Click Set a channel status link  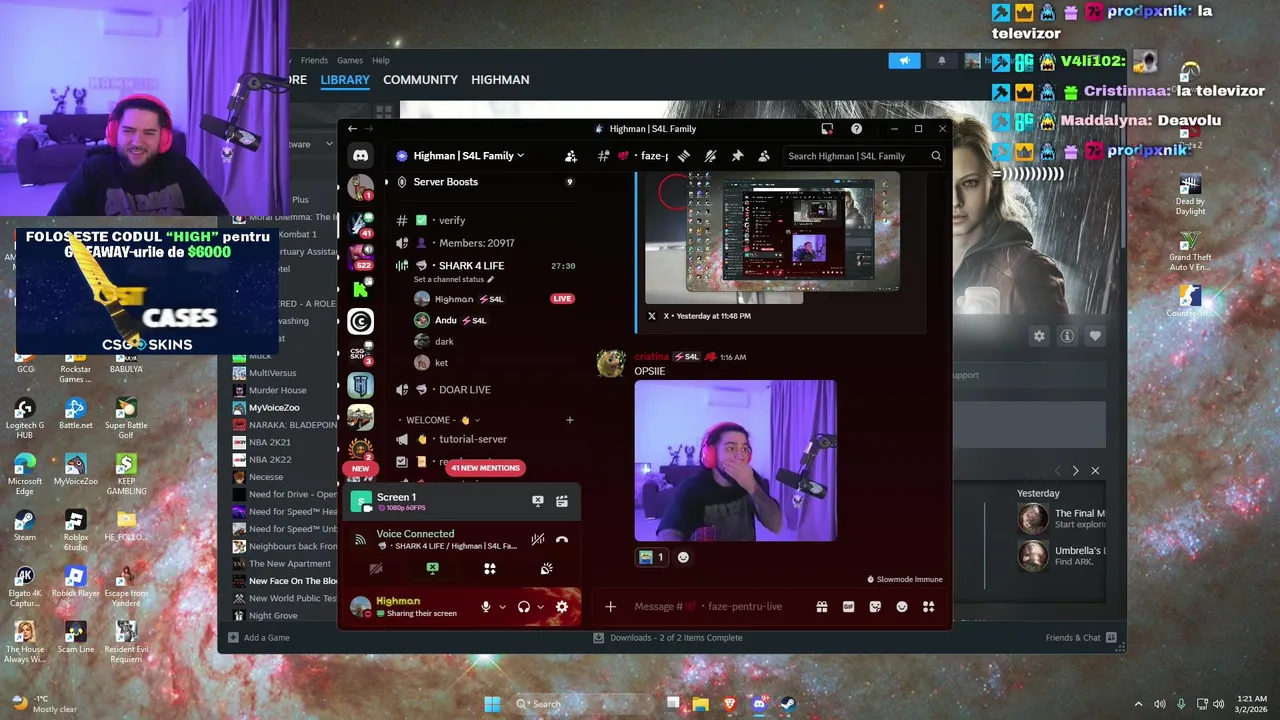(454, 280)
